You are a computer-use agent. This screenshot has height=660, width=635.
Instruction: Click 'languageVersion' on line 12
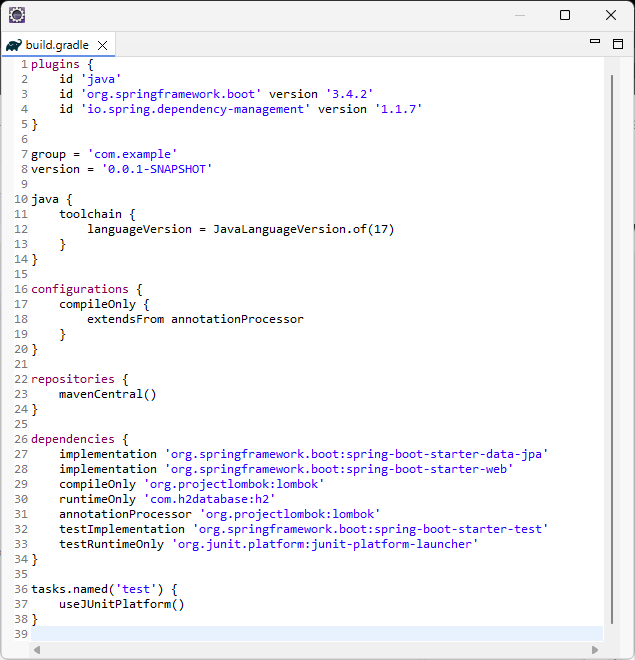click(139, 229)
